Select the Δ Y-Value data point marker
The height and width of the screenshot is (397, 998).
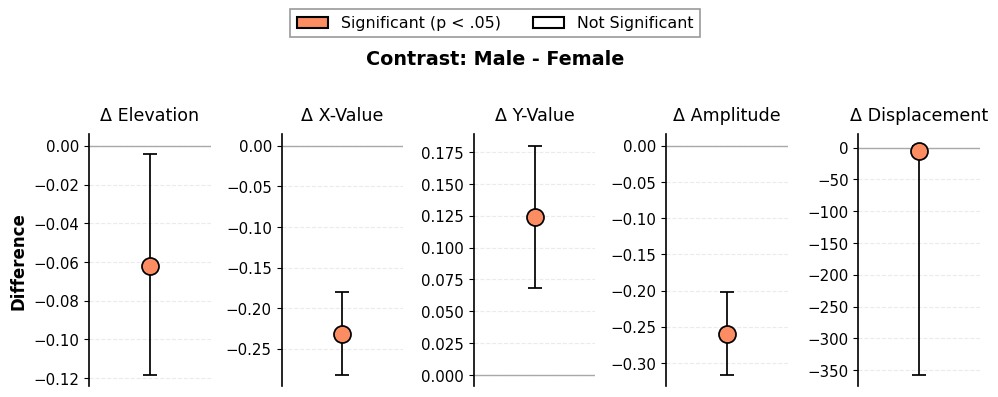pos(535,218)
